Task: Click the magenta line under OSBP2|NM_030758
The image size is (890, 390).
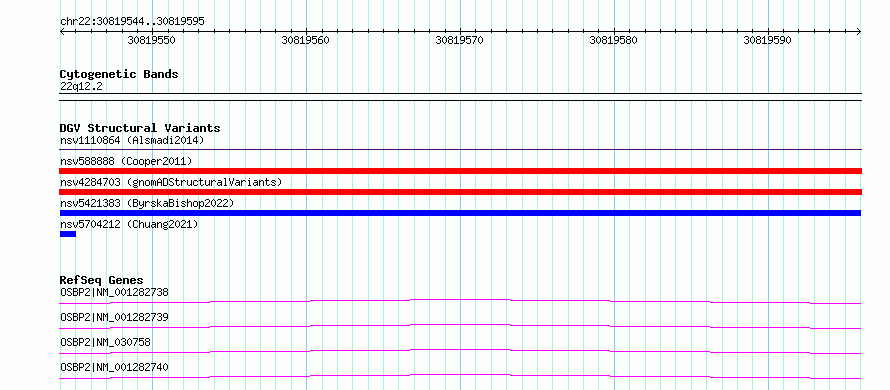Action: [x=460, y=351]
